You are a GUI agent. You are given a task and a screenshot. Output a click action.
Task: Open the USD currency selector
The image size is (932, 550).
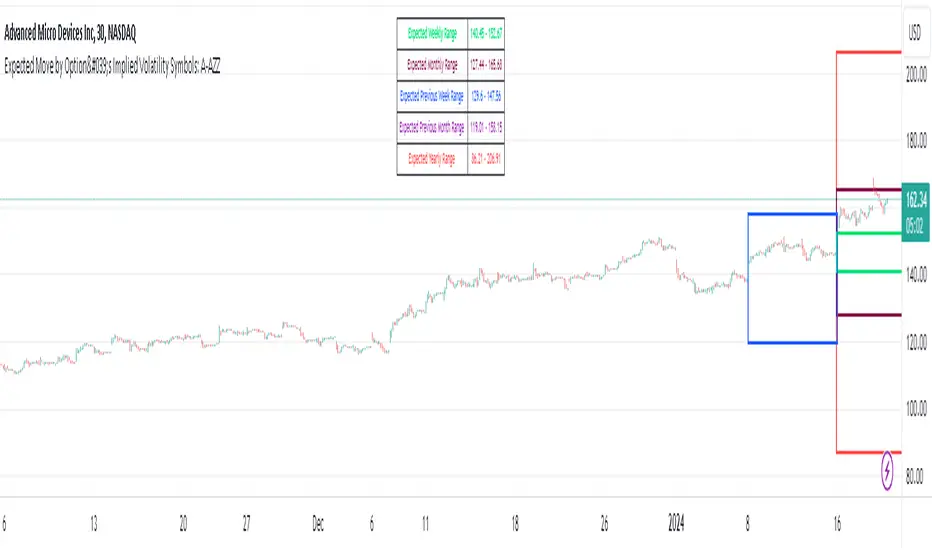[x=912, y=30]
